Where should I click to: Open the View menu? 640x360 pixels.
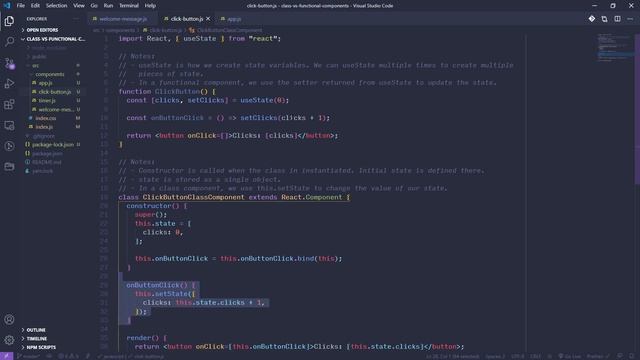point(79,6)
